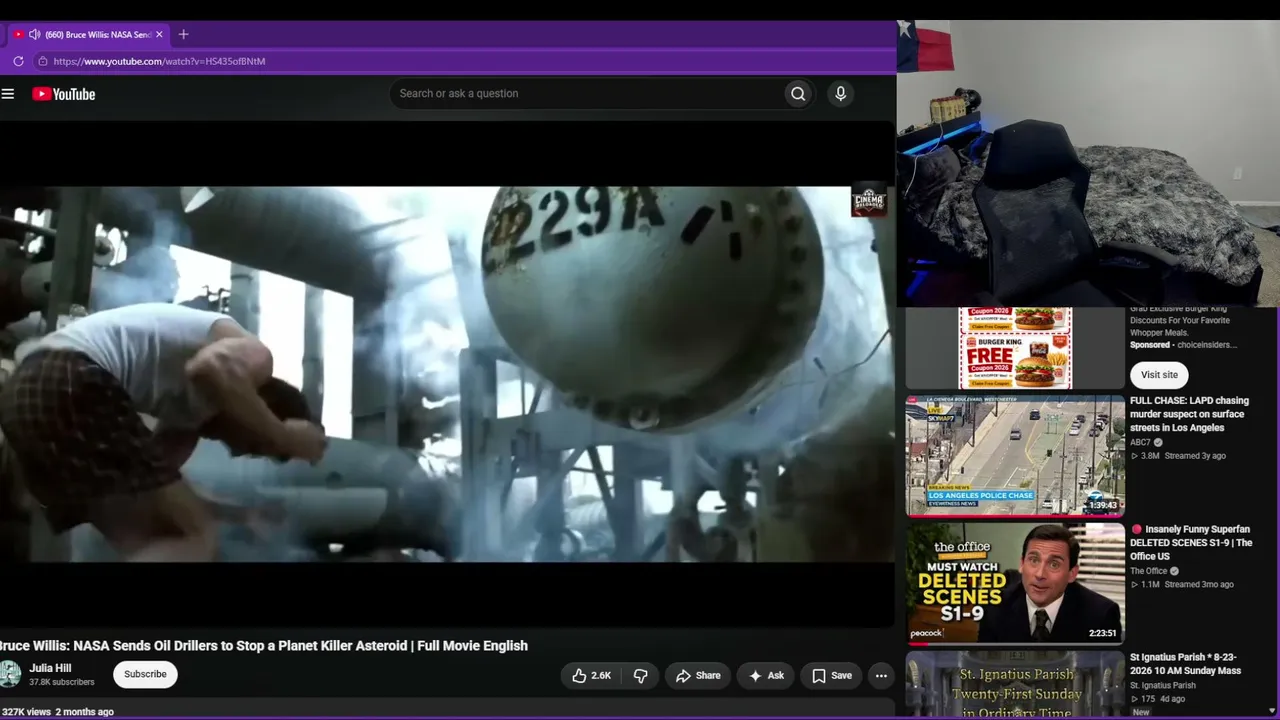Open the Burger King coupon ad thumbnail
The image size is (1280, 720).
click(1015, 348)
